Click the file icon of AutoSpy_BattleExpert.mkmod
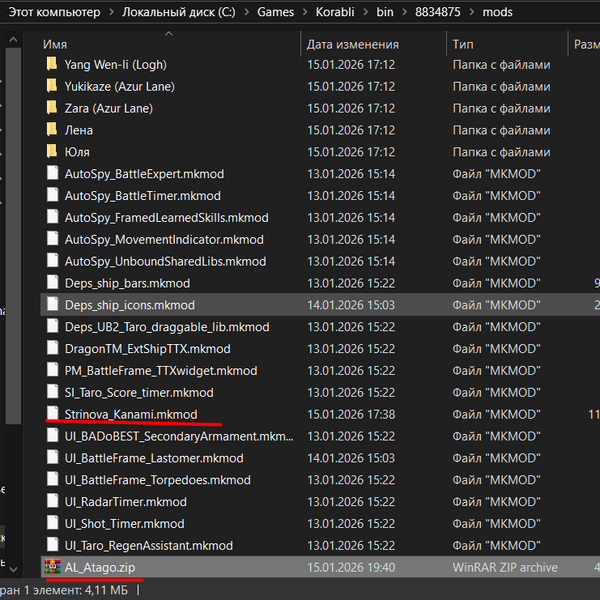 point(52,174)
